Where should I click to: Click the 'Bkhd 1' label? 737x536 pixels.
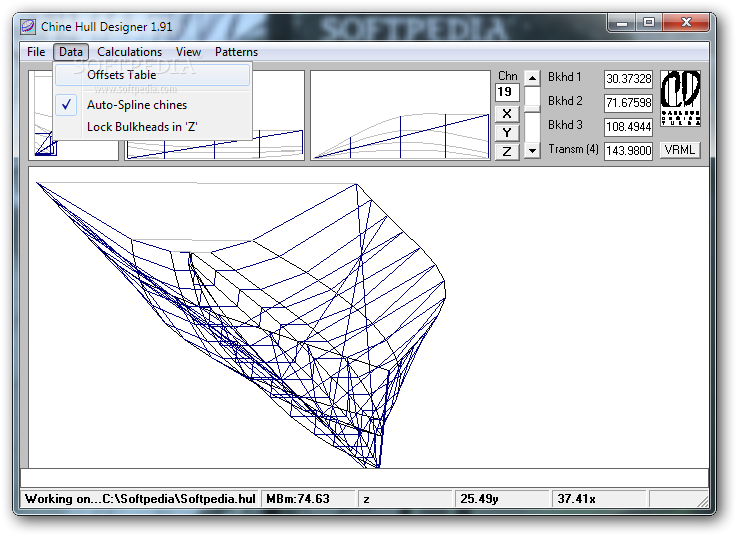pos(565,77)
